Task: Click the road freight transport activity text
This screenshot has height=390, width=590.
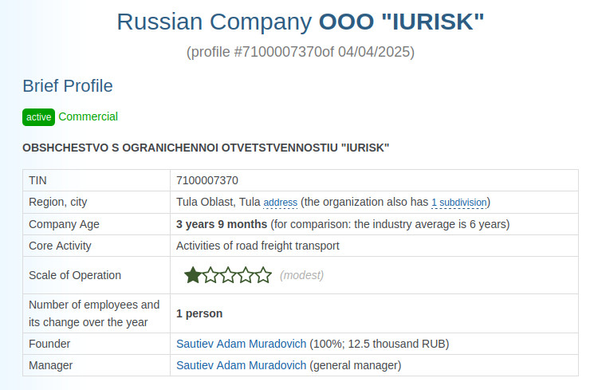Action: 258,246
